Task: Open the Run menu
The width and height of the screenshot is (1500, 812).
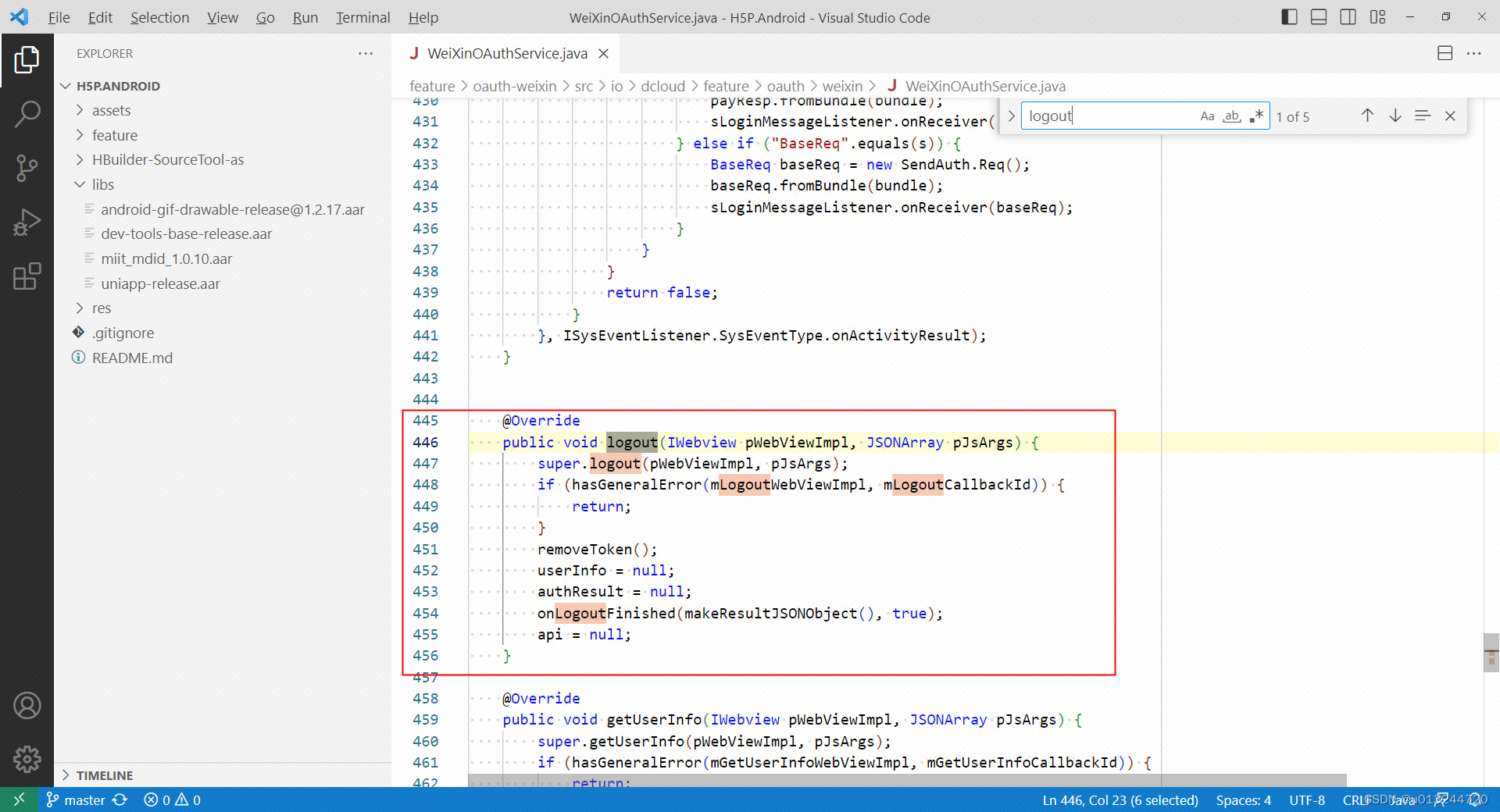Action: point(305,17)
